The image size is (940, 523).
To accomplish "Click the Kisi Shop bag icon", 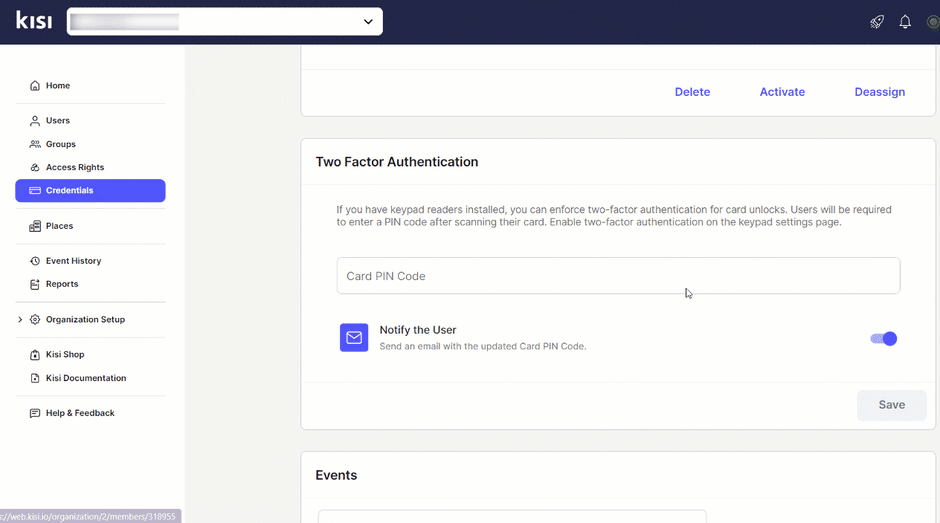I will click(x=35, y=355).
